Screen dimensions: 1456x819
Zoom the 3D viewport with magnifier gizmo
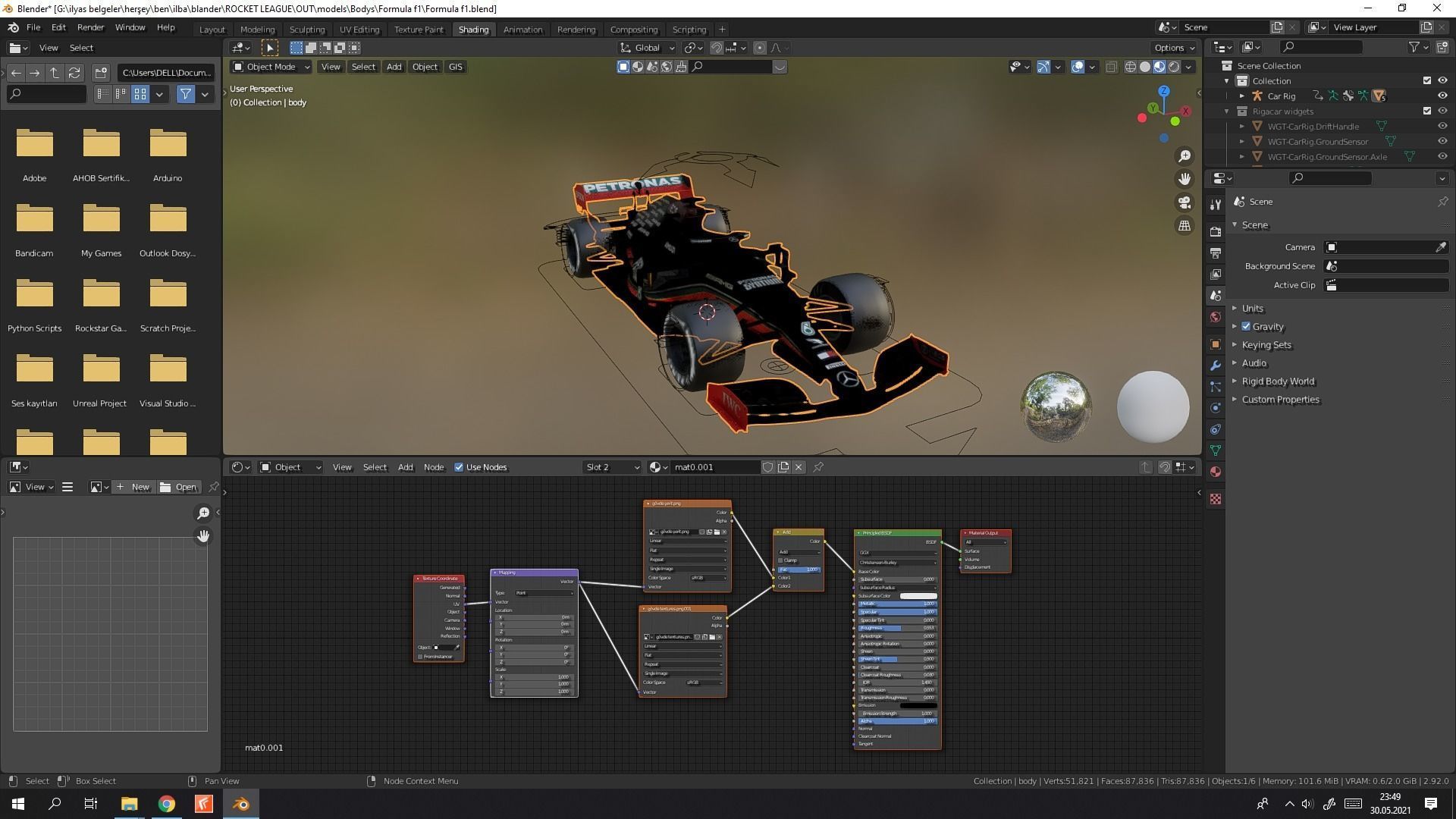[x=1184, y=156]
